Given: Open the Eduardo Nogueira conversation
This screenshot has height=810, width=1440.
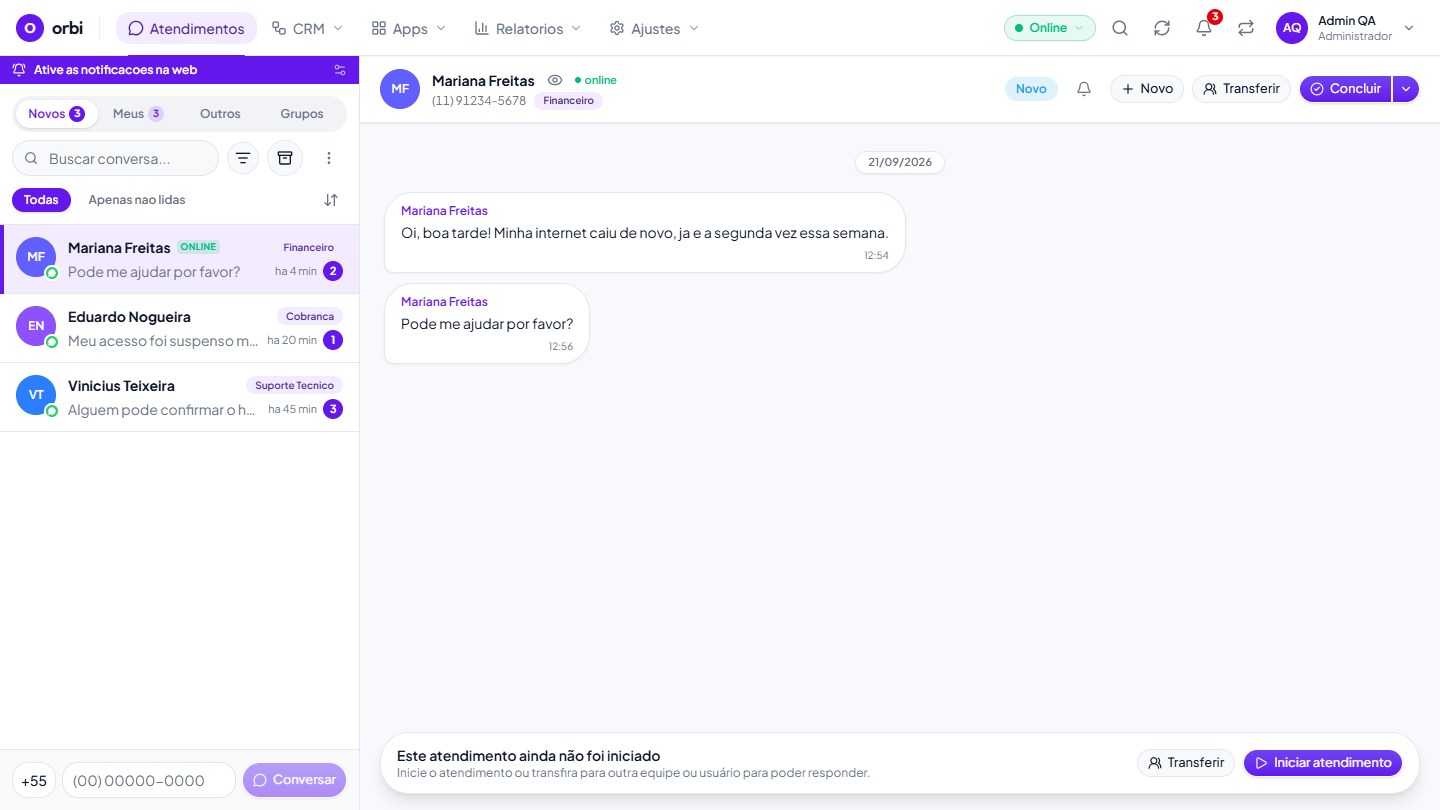Looking at the screenshot, I should click(x=180, y=328).
